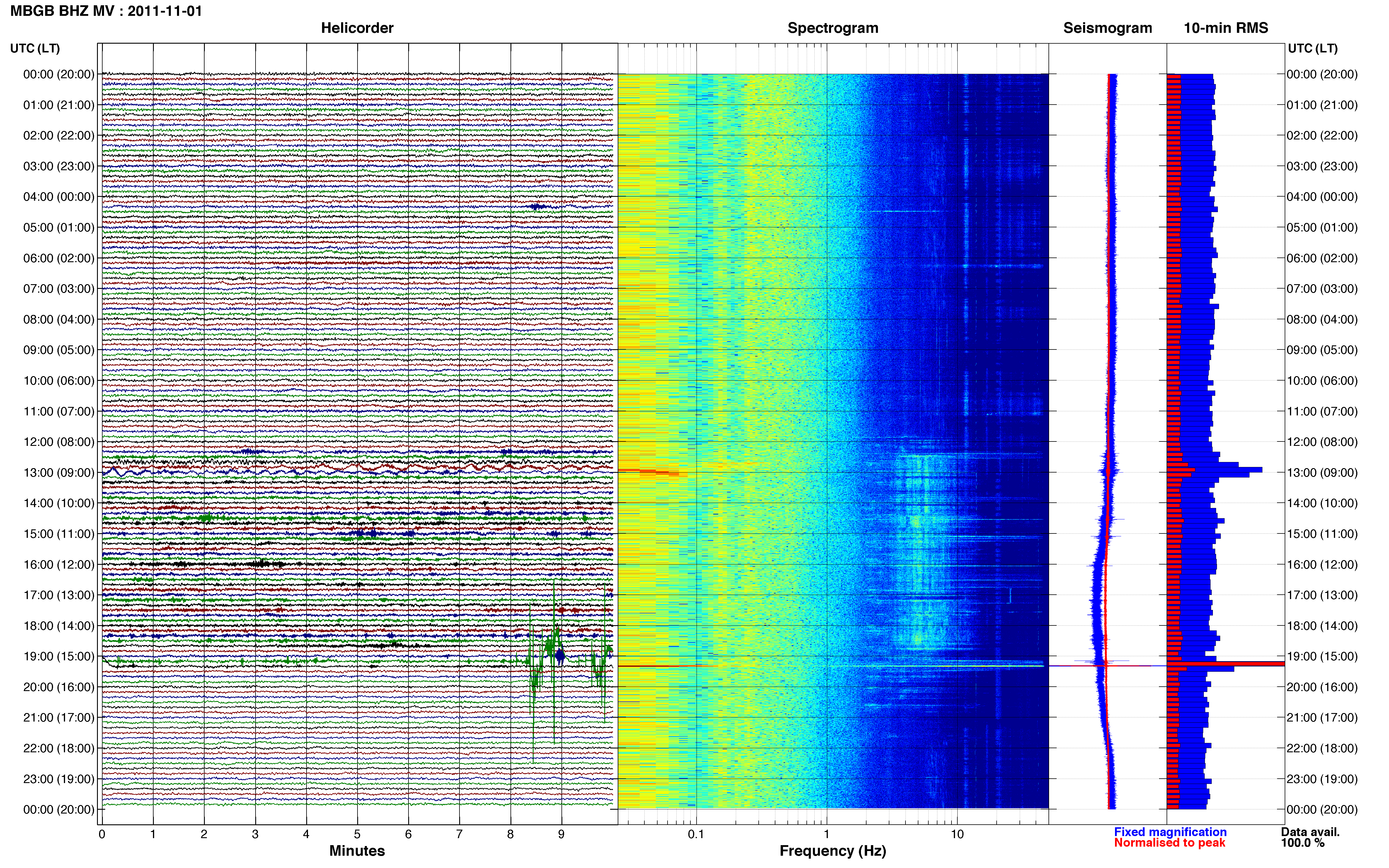Click the '5' tick on the Minutes axis
Image resolution: width=1389 pixels, height=868 pixels.
(x=357, y=835)
